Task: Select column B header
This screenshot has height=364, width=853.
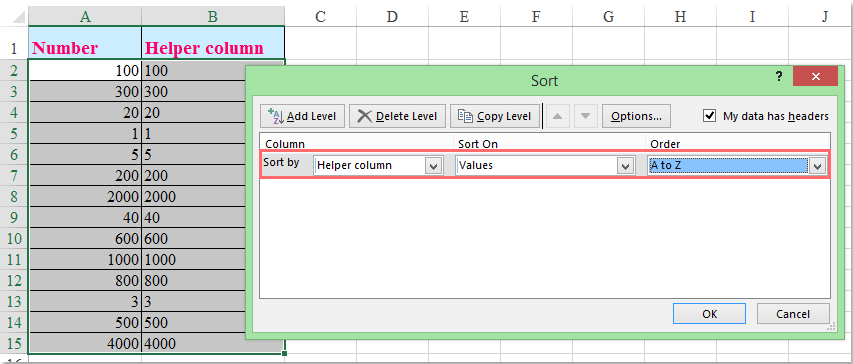Action: pyautogui.click(x=213, y=17)
